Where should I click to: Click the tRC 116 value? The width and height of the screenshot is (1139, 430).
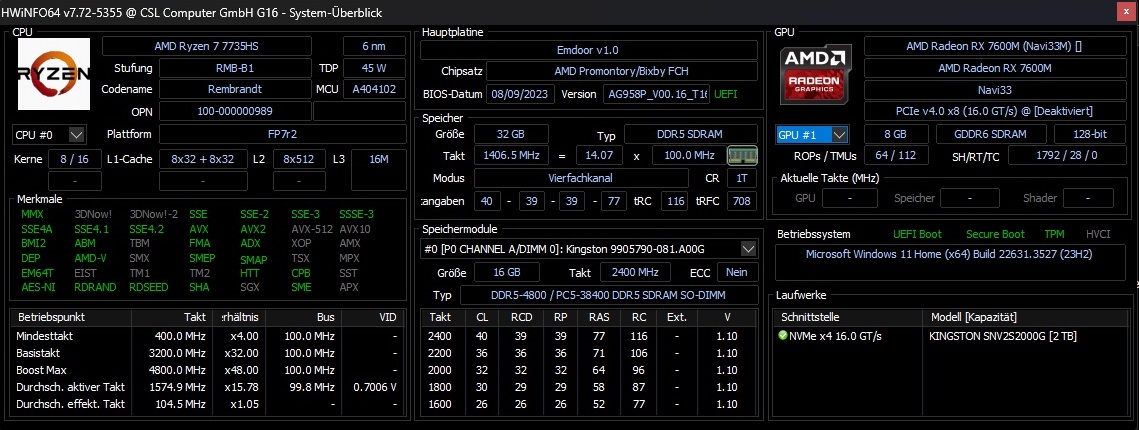click(x=675, y=201)
